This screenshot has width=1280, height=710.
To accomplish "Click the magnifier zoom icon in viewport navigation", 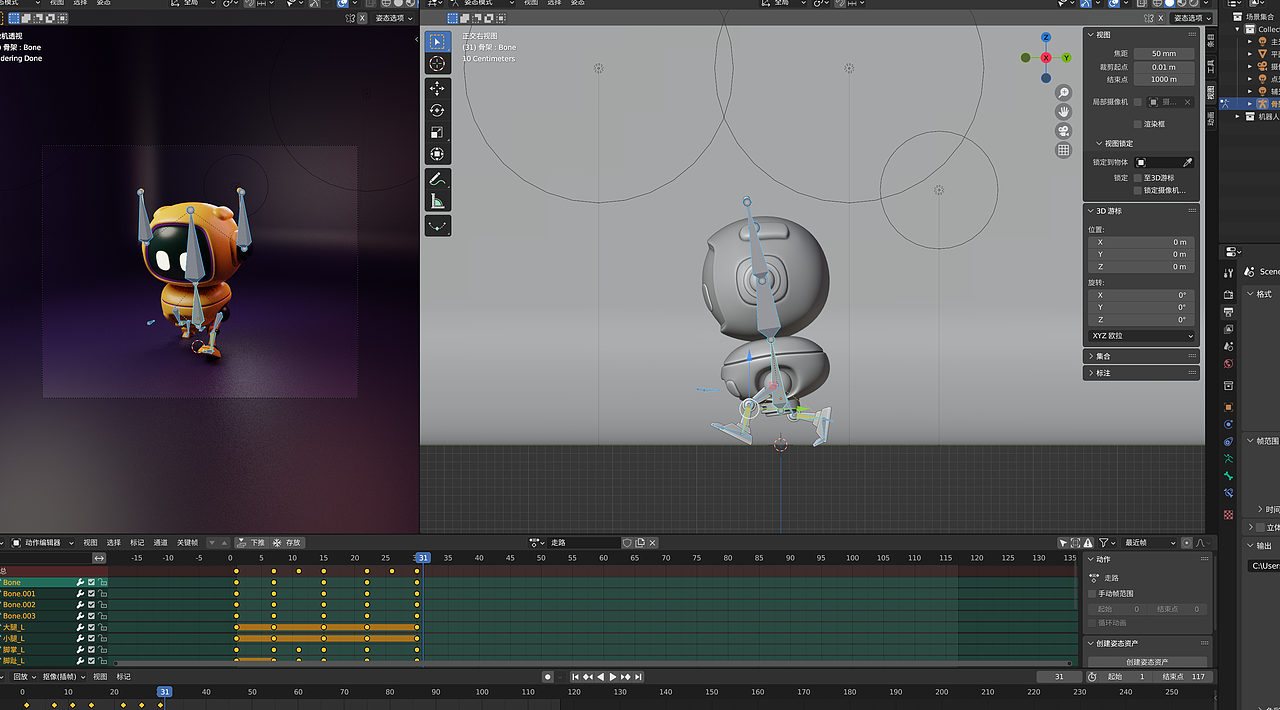I will coord(1063,92).
